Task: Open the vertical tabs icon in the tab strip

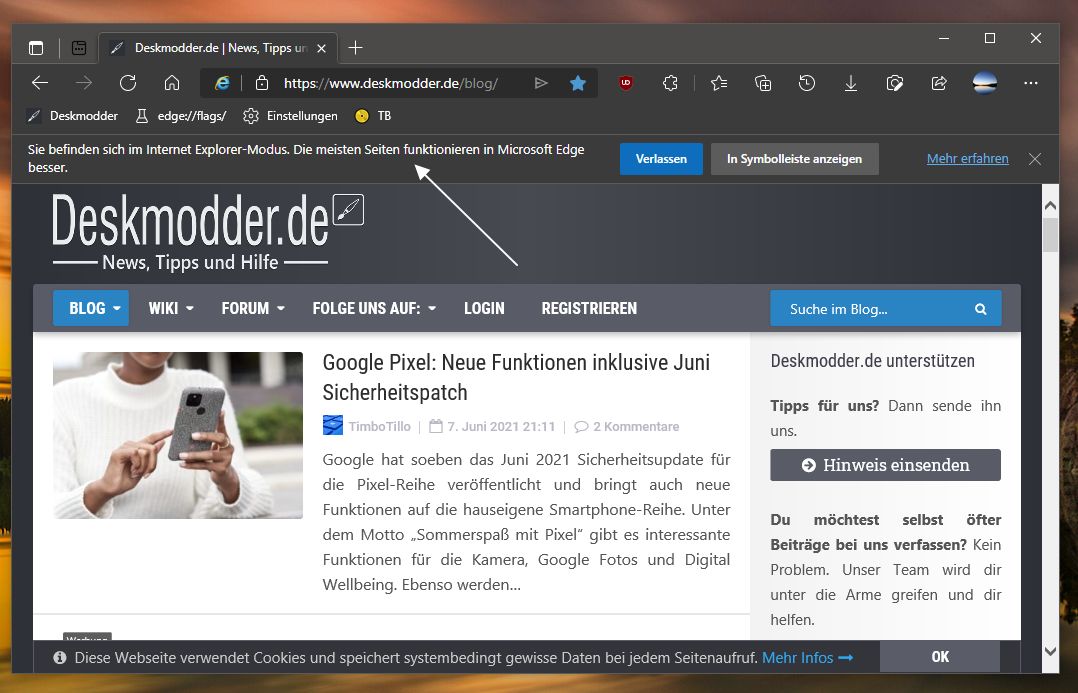Action: 36,47
